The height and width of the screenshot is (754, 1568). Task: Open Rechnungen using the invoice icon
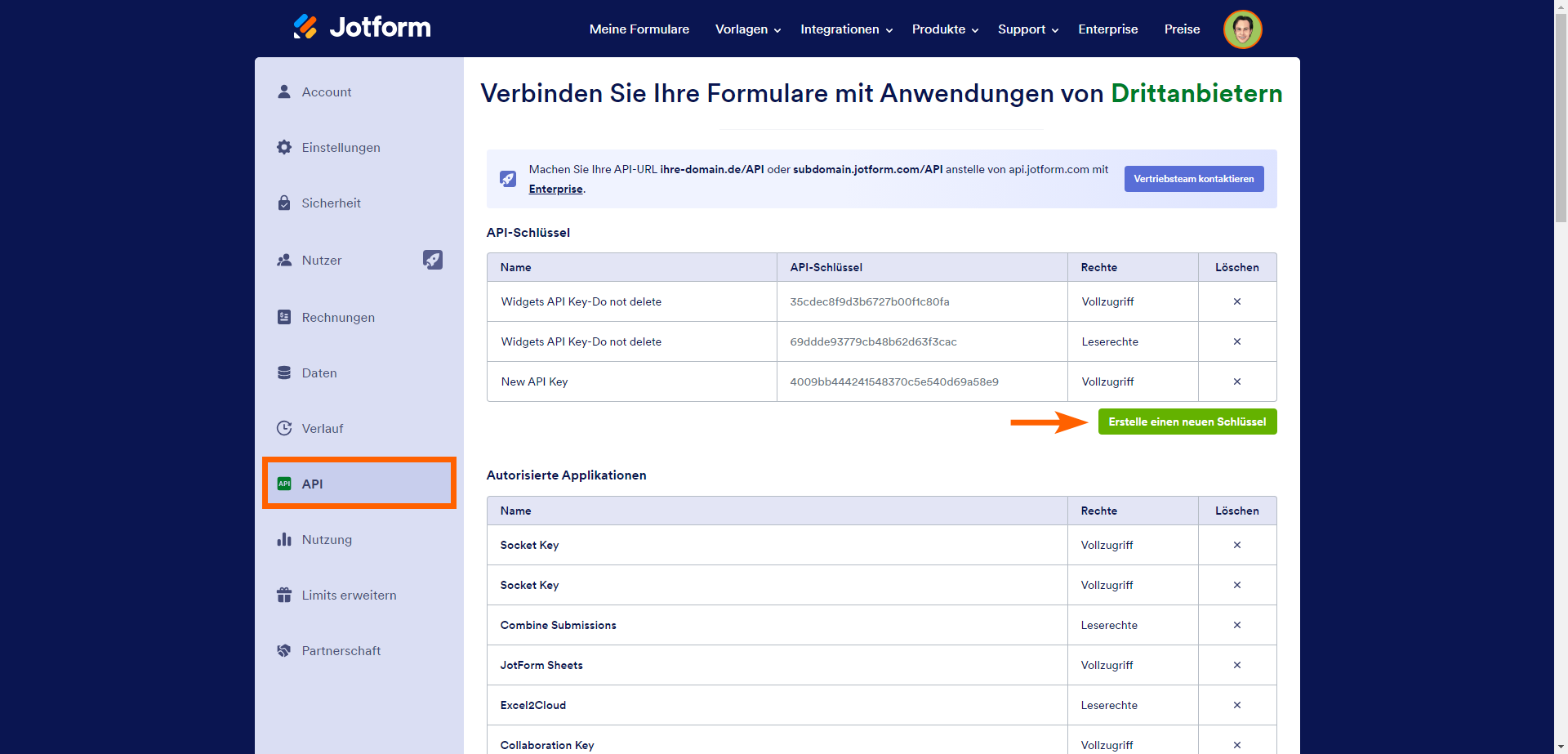[283, 317]
